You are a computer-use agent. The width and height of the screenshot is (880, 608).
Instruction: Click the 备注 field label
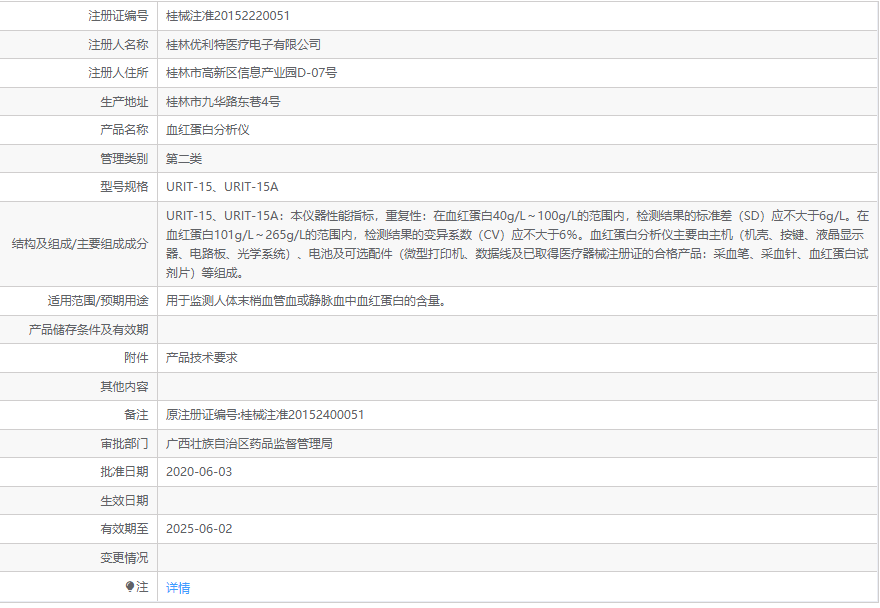136,415
